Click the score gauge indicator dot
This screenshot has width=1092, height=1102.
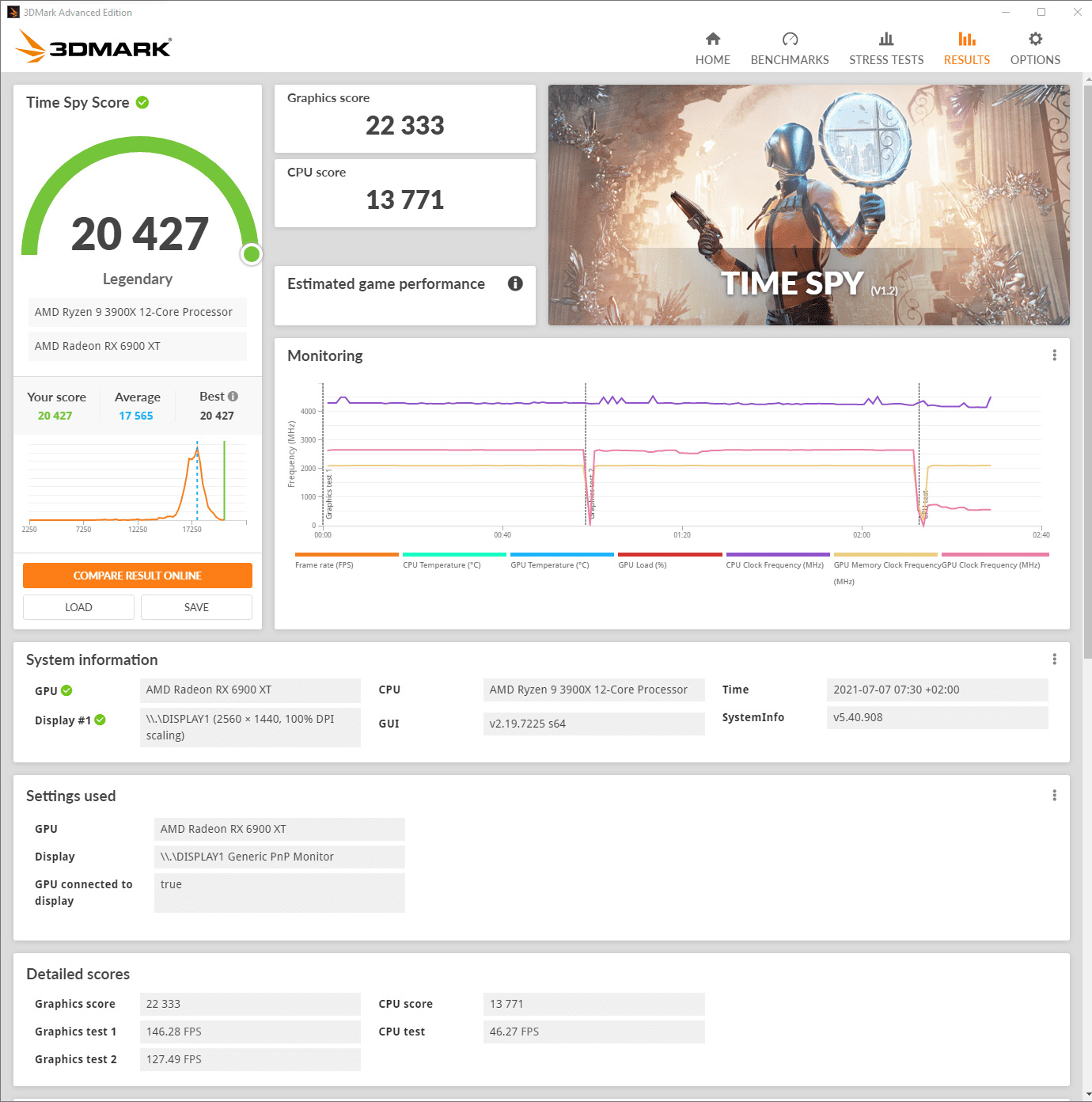pyautogui.click(x=252, y=254)
